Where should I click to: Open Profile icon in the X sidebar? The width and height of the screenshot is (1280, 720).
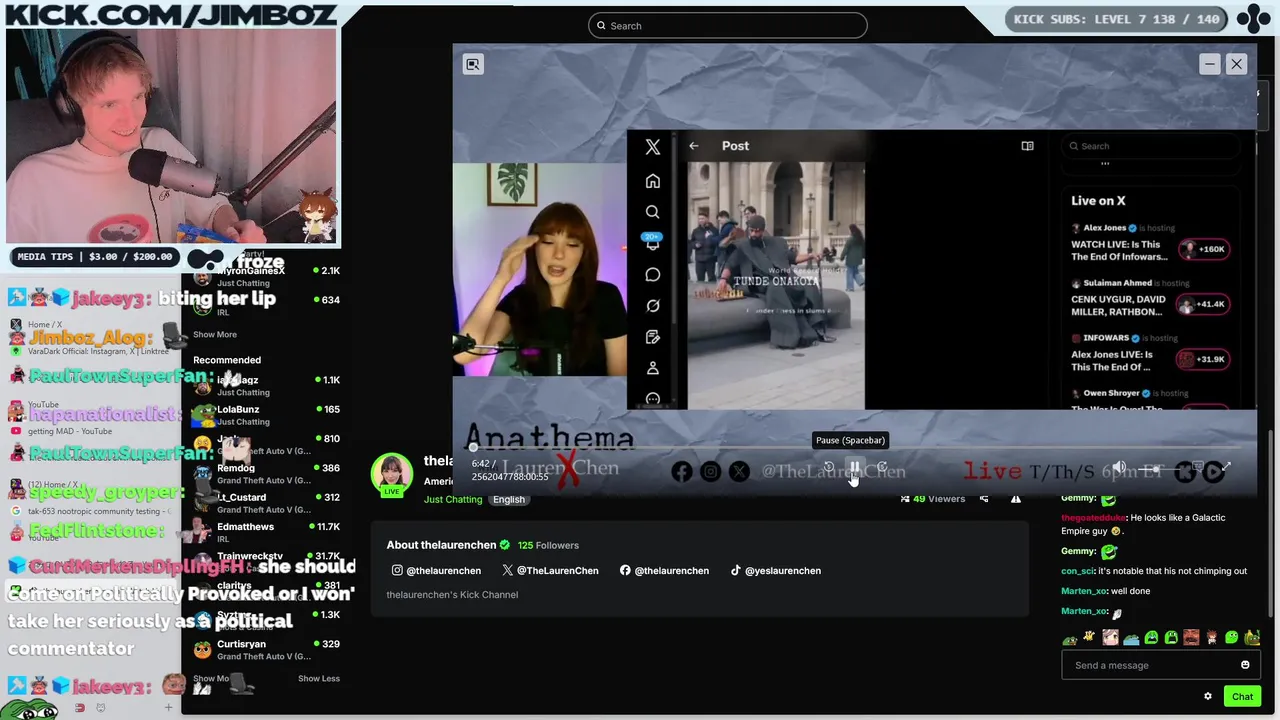[653, 368]
